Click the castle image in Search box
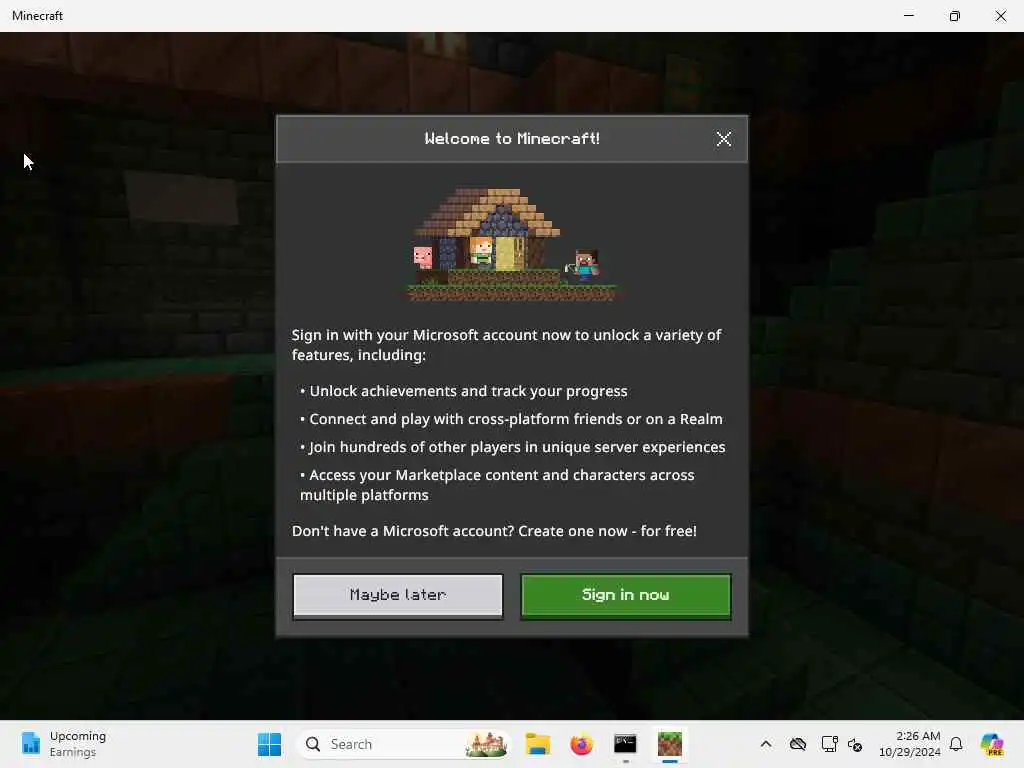The image size is (1024, 768). [x=487, y=744]
